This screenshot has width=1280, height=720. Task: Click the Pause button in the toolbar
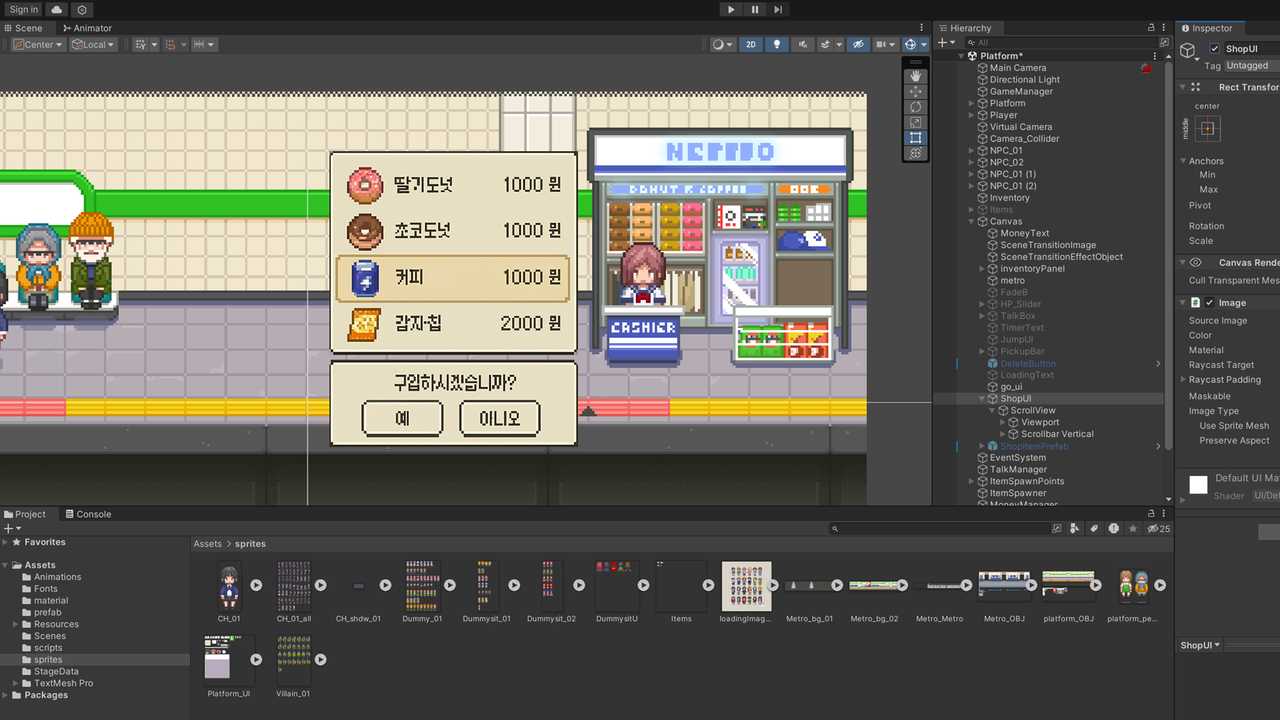coord(754,10)
